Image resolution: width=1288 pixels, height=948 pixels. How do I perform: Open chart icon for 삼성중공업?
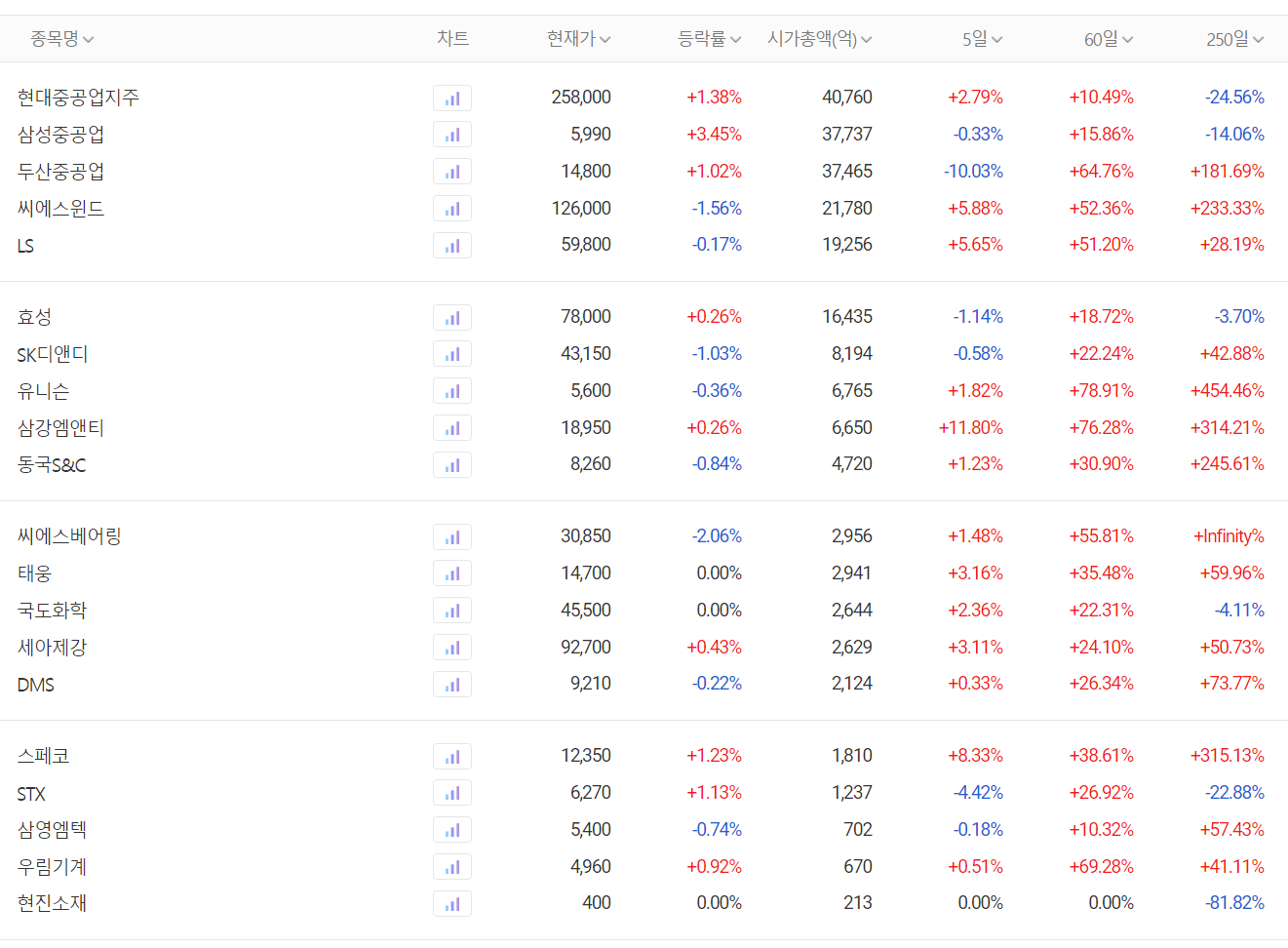[x=452, y=135]
